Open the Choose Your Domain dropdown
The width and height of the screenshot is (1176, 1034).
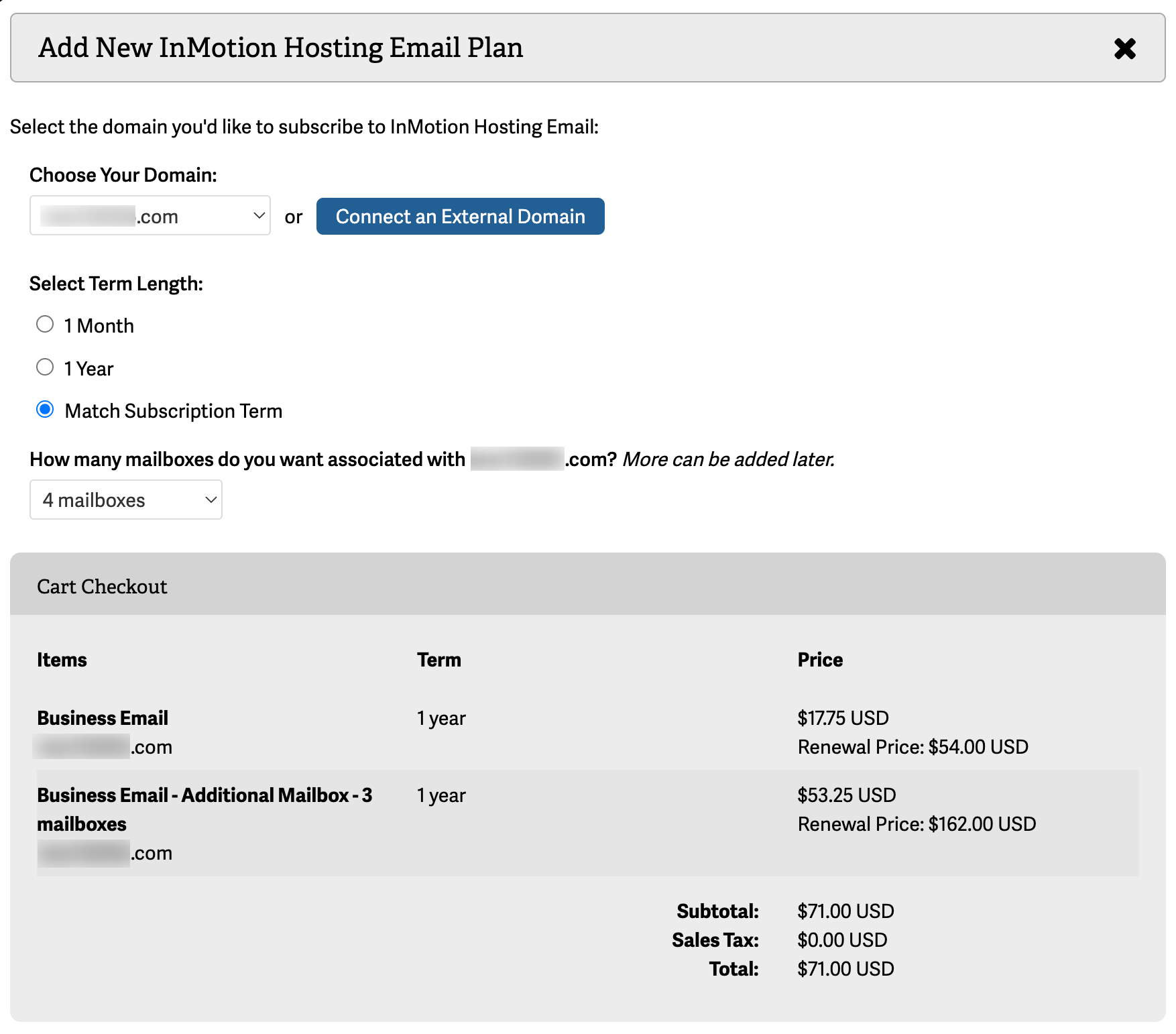[x=150, y=216]
